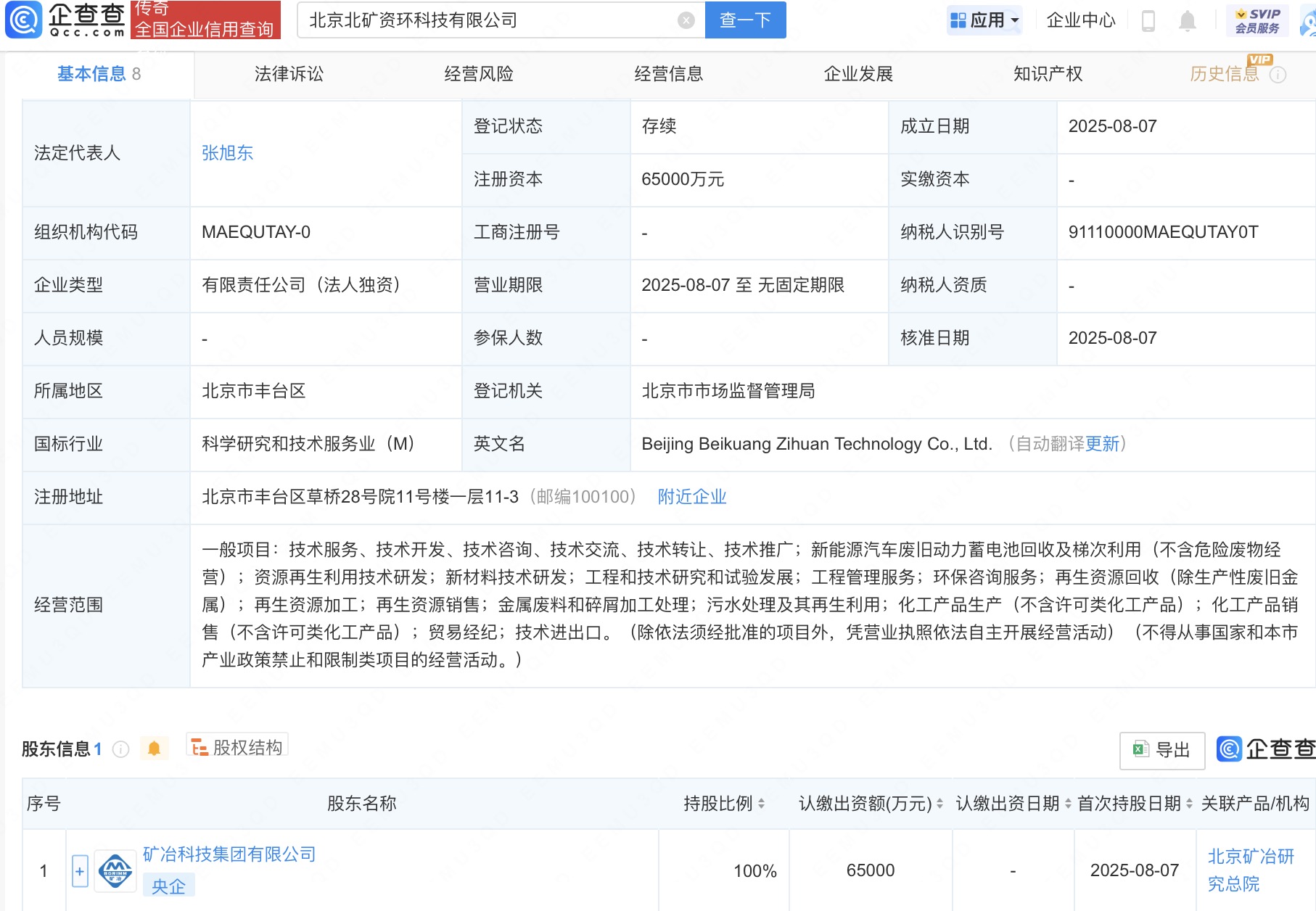Switch to 基本信息 tab
The width and height of the screenshot is (1316, 911).
[x=99, y=74]
